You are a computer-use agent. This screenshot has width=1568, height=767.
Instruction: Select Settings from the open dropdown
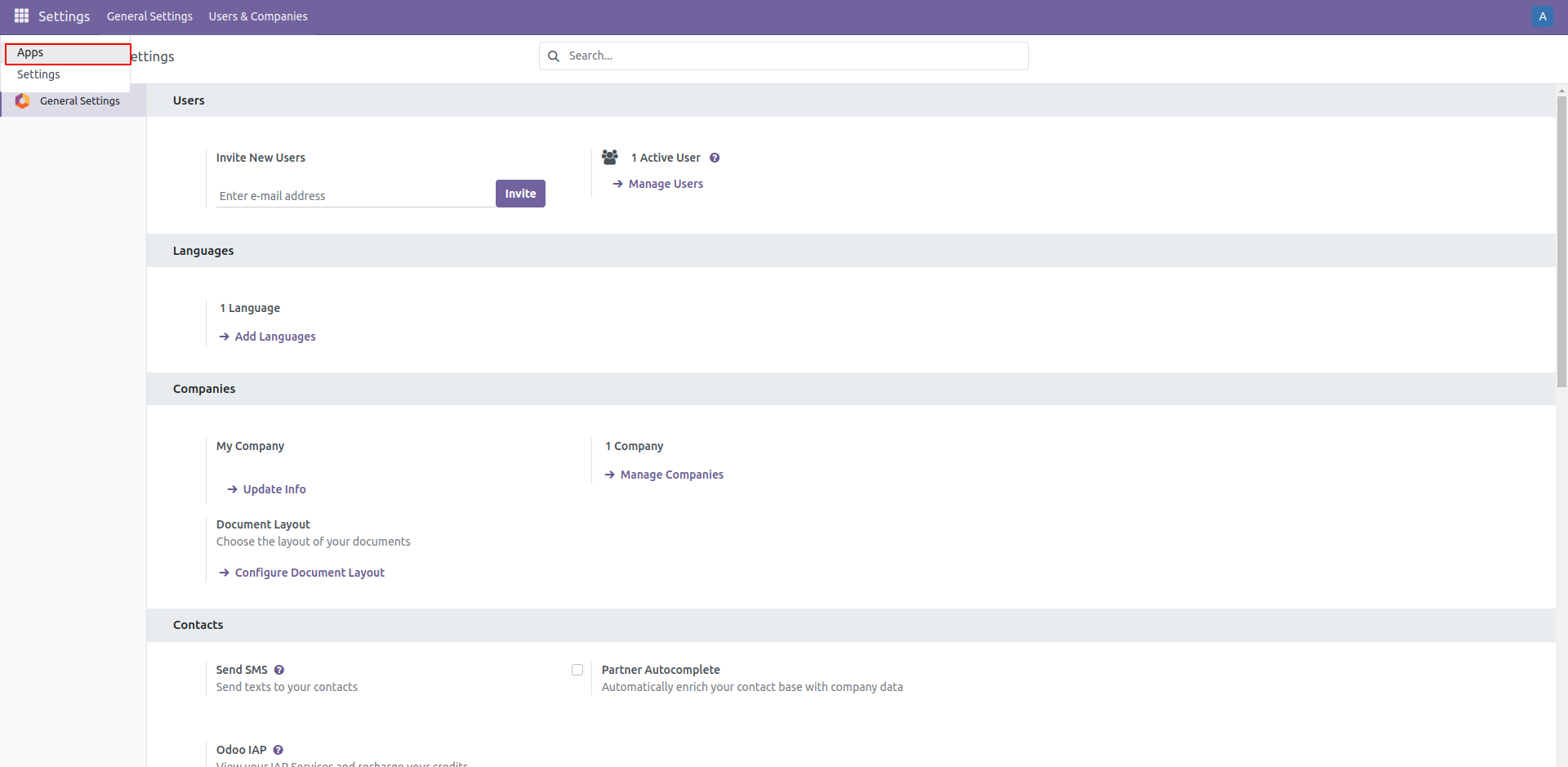point(38,74)
